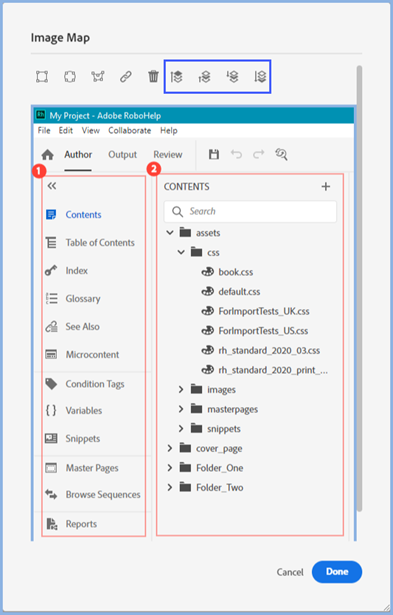Click the Output tab in the image
Screen dimensions: 393x615
point(122,155)
